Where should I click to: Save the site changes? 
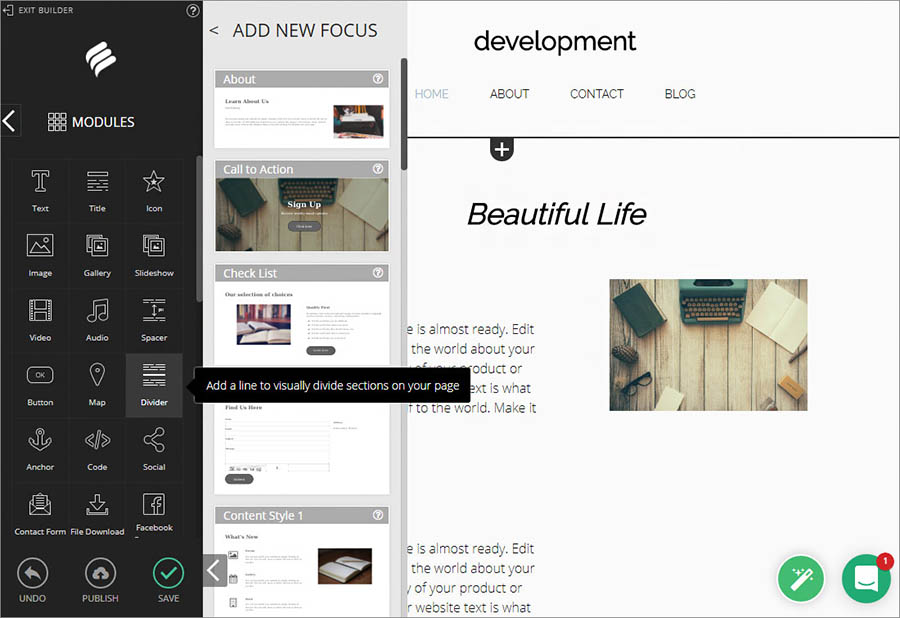[x=168, y=580]
